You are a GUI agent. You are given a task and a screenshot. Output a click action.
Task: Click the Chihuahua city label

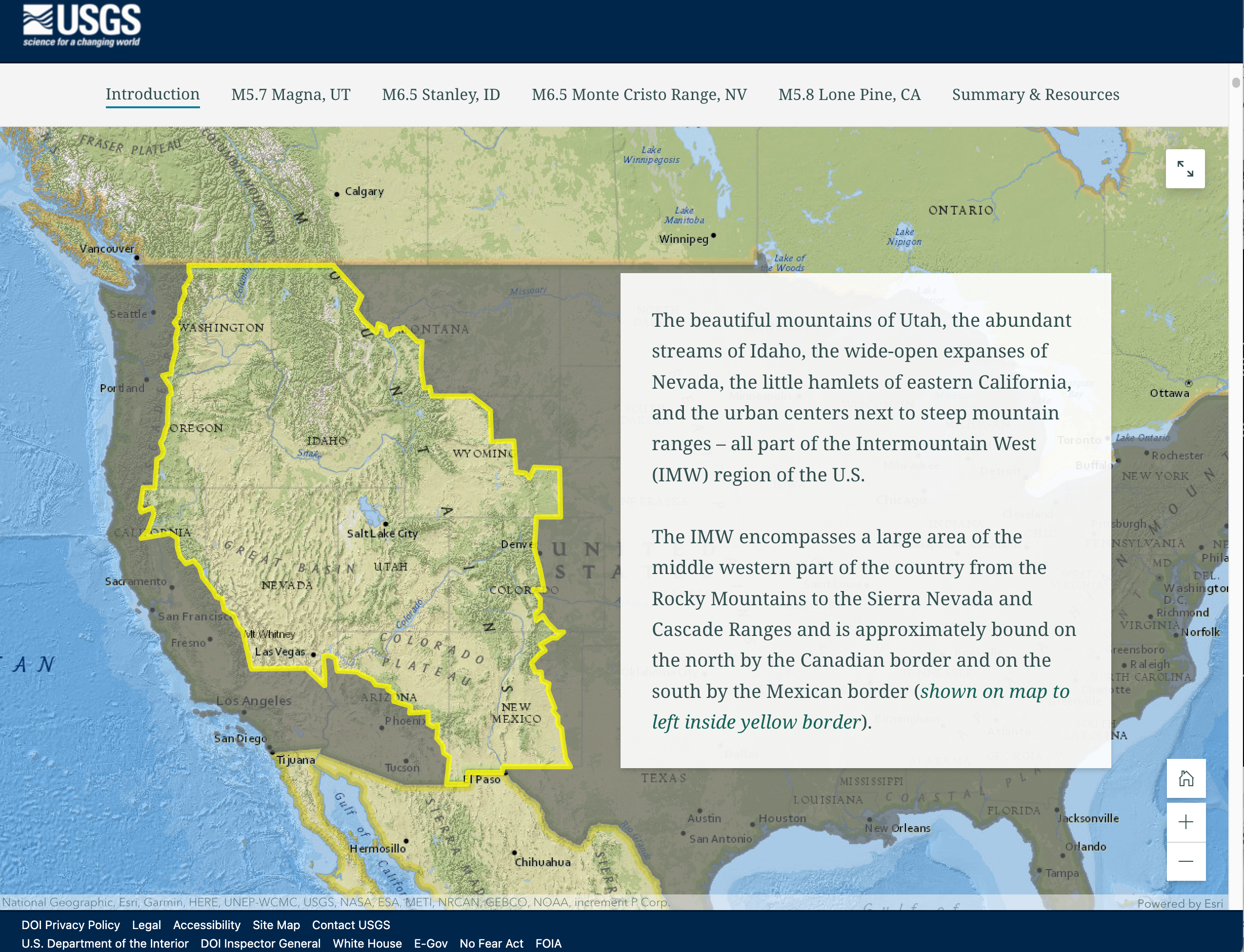tap(542, 862)
